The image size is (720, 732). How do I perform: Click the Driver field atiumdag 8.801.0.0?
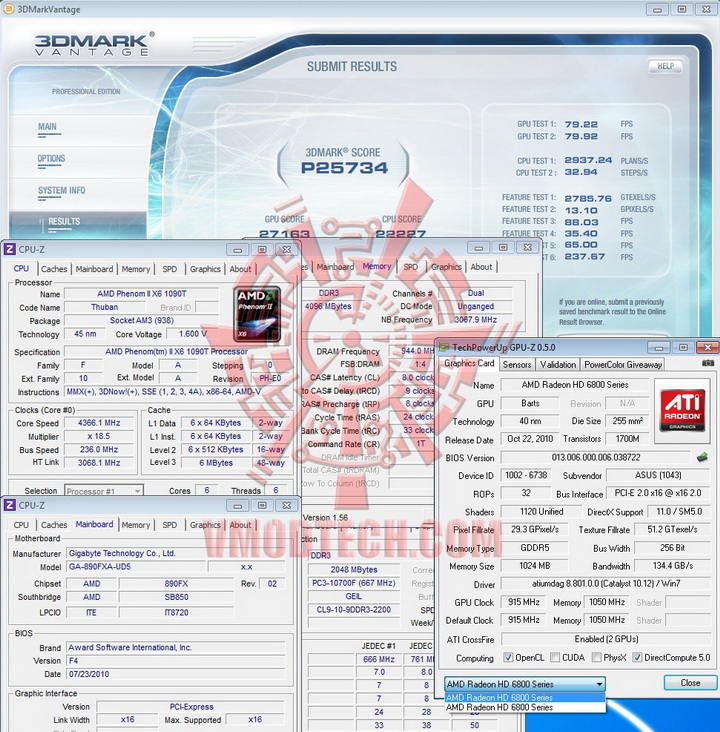coord(606,584)
